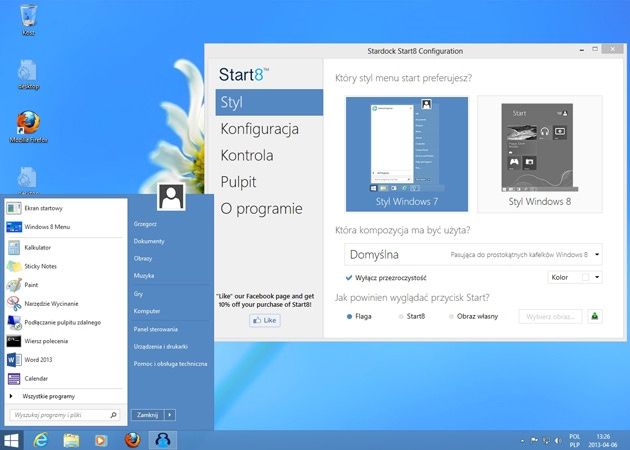630x450 pixels.
Task: Open Internet Explorer from the taskbar
Action: point(41,440)
